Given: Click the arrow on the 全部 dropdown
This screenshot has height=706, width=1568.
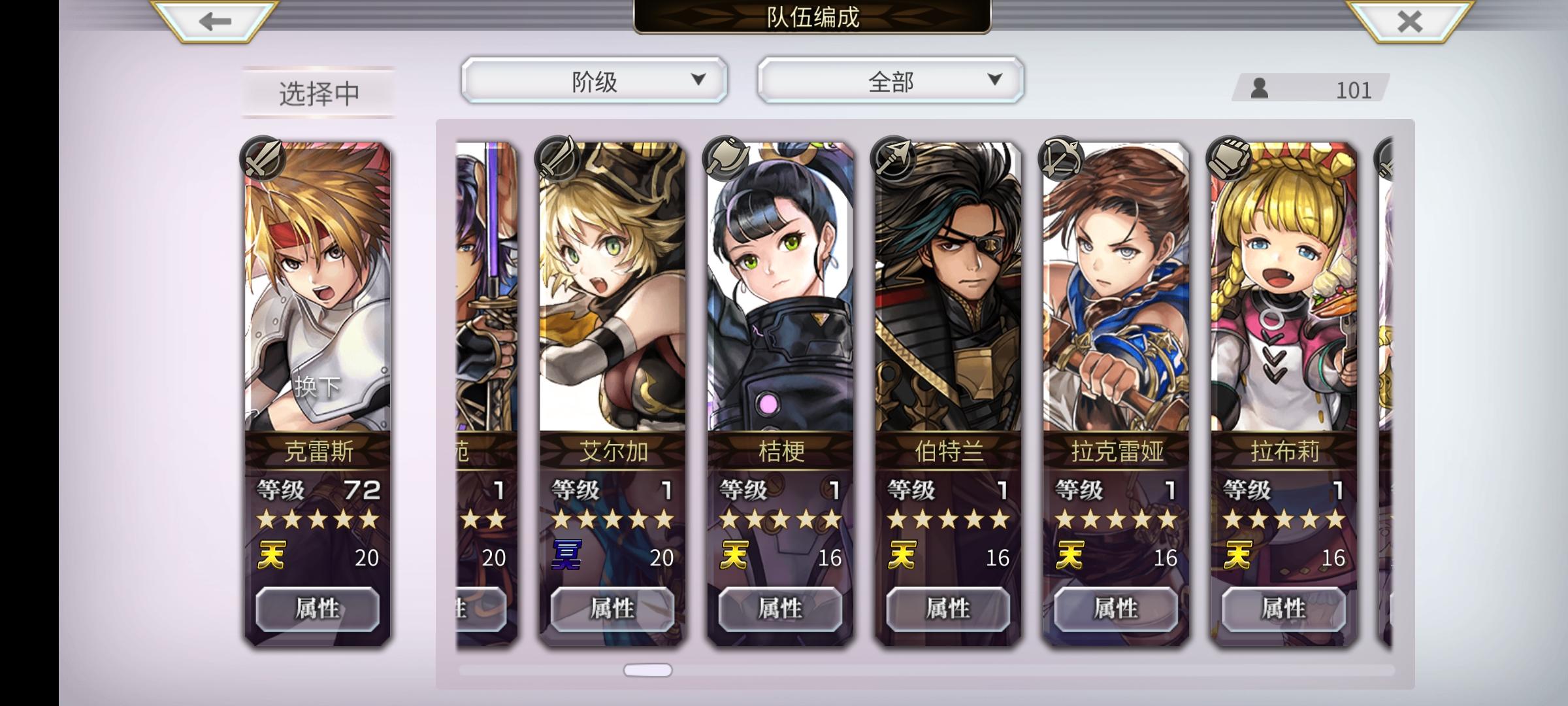Looking at the screenshot, I should pos(995,80).
